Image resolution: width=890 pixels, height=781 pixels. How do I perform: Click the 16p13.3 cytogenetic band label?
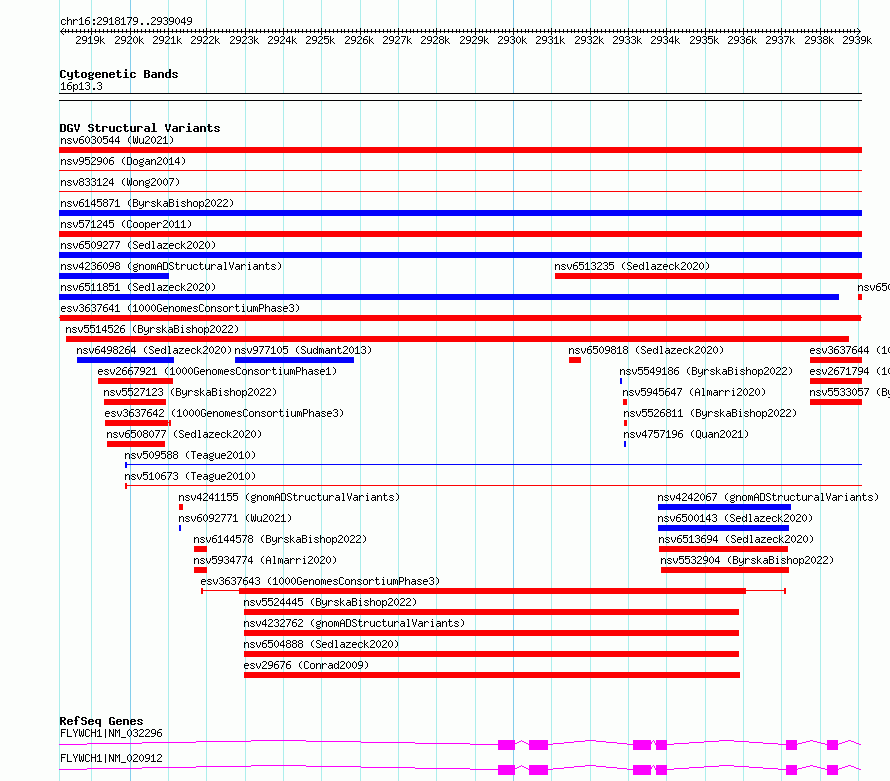click(81, 87)
